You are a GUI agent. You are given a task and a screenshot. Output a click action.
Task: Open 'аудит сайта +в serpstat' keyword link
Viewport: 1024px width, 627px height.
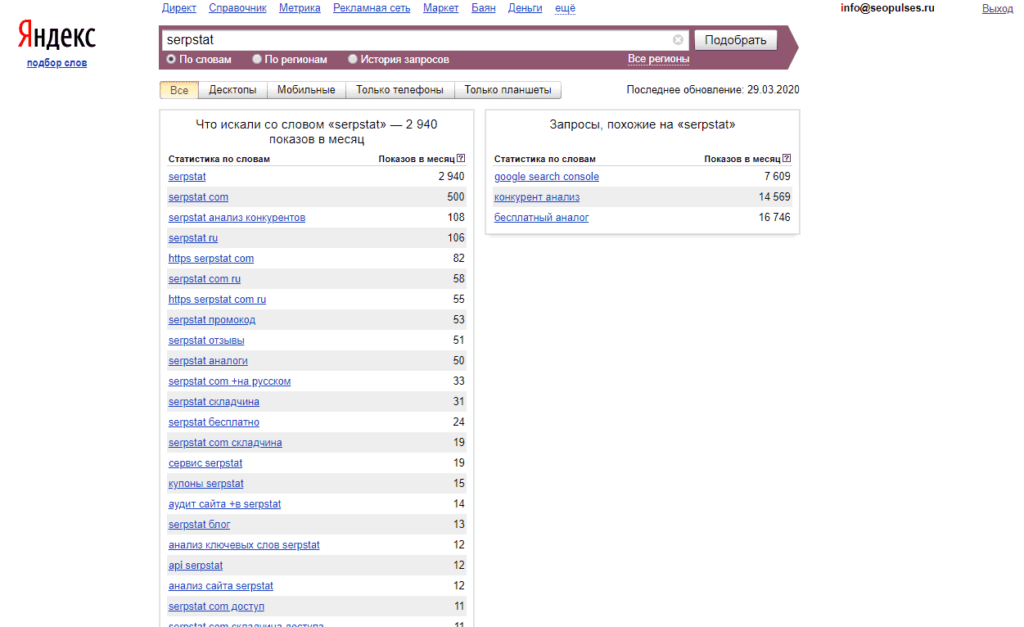click(225, 504)
